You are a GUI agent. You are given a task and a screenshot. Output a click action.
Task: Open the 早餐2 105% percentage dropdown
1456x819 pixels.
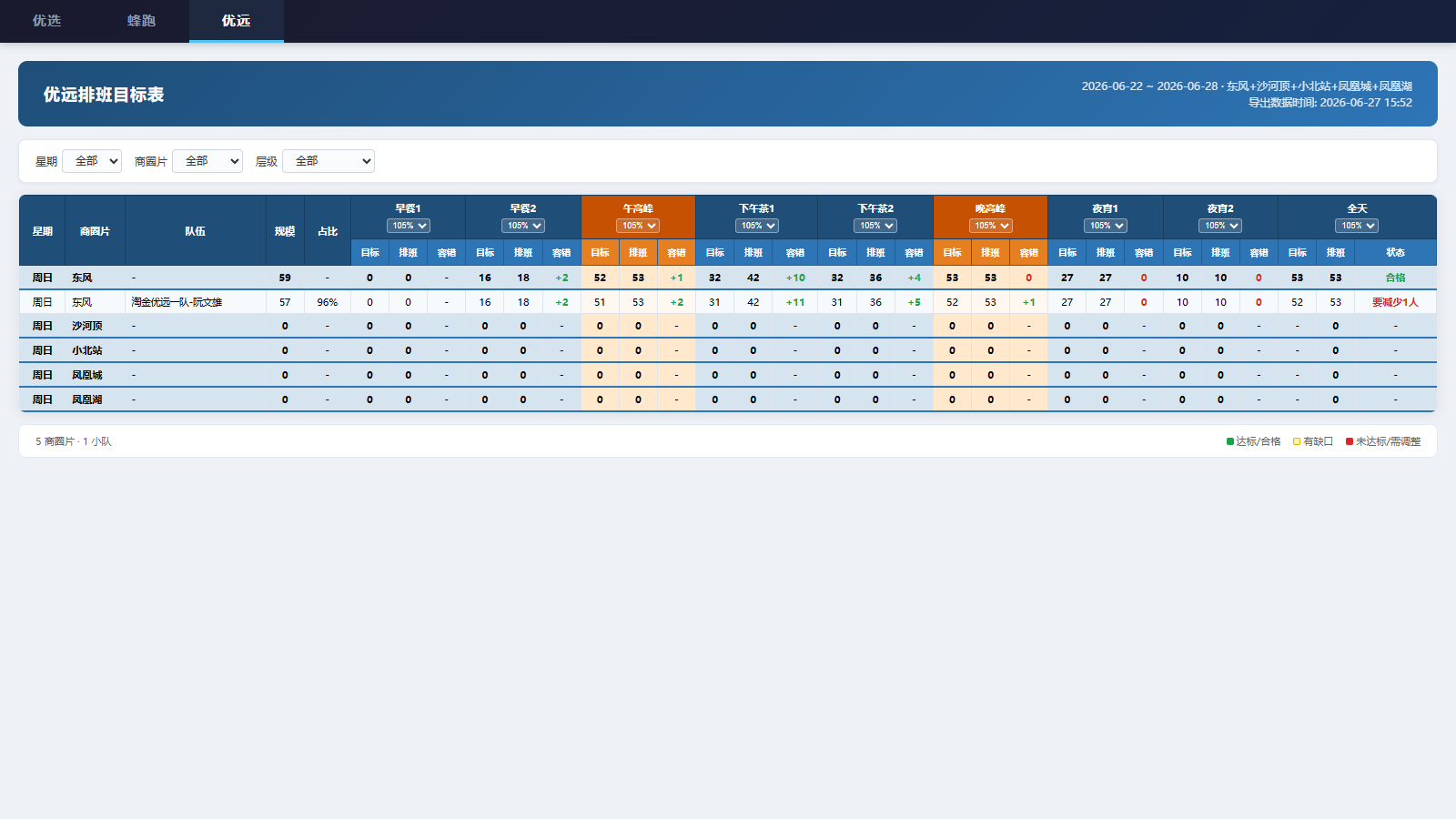point(523,226)
